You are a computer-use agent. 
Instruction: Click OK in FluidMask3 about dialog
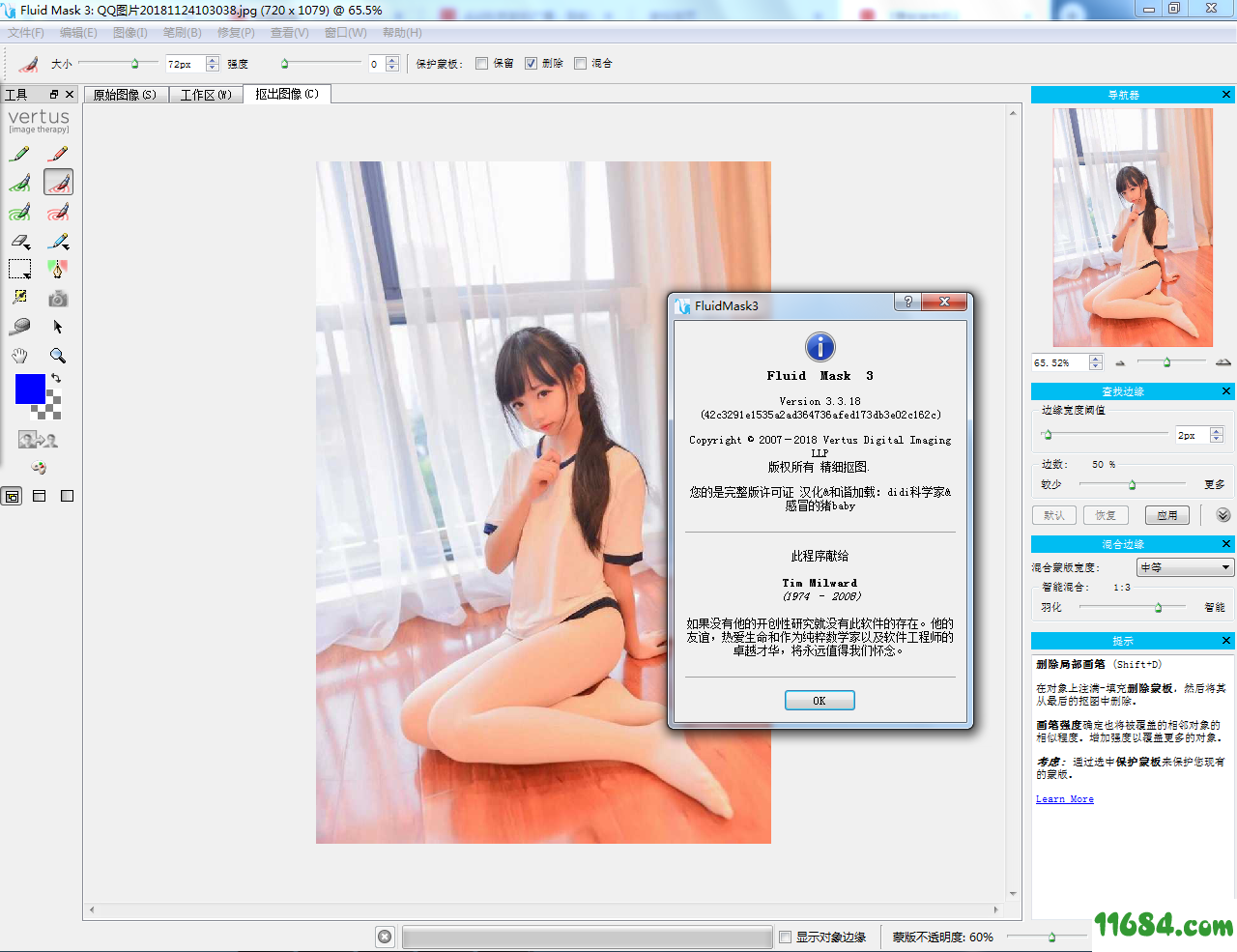pos(820,701)
